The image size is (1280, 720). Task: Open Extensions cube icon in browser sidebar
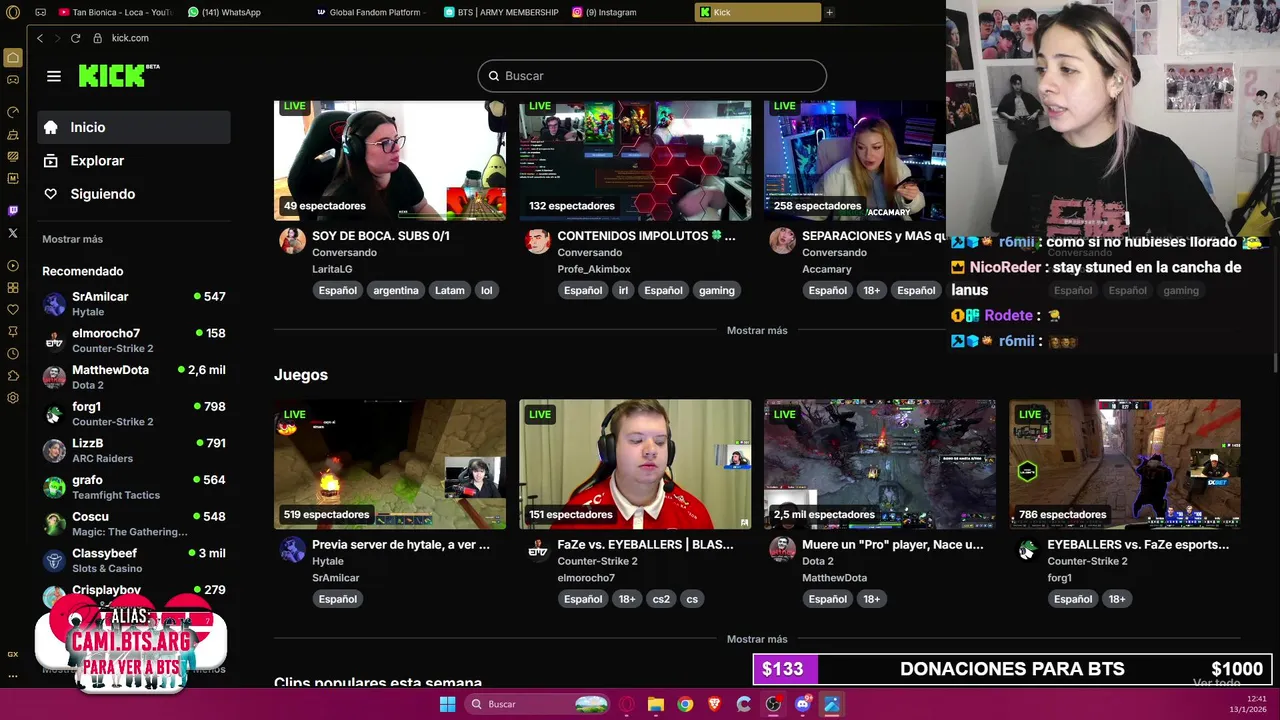(x=13, y=376)
